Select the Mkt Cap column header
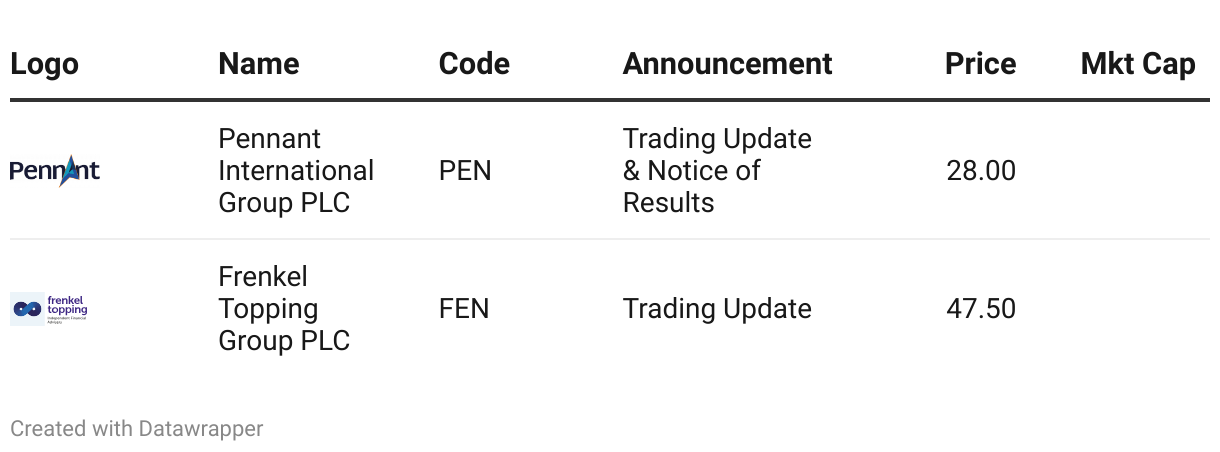This screenshot has height=452, width=1220. (1138, 64)
